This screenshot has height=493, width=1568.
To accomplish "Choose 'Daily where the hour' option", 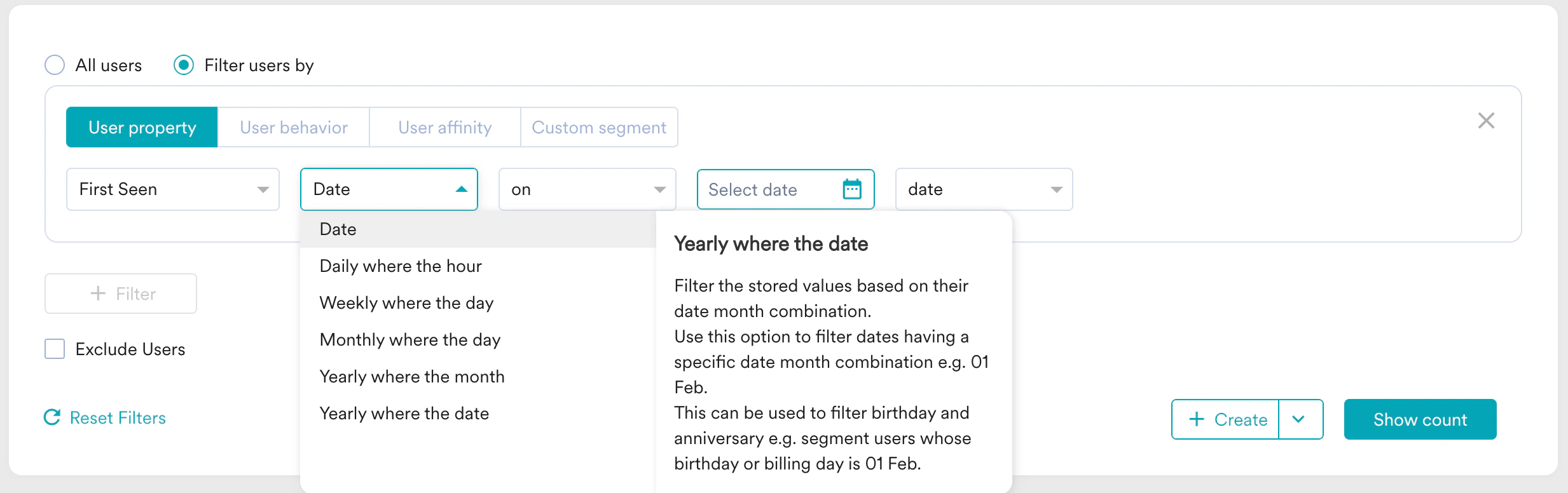I will click(401, 266).
